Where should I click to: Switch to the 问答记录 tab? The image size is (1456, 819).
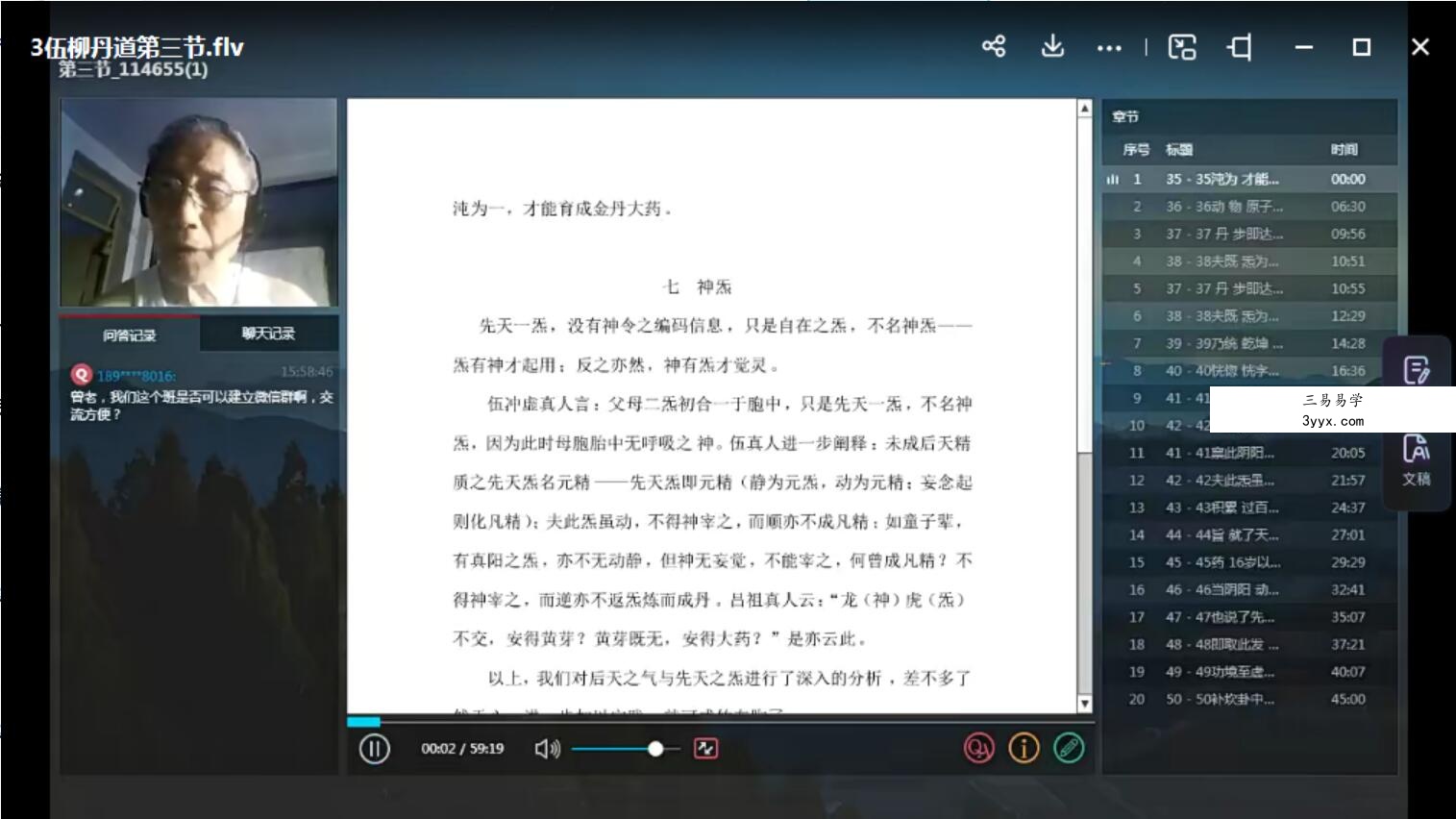coord(130,335)
